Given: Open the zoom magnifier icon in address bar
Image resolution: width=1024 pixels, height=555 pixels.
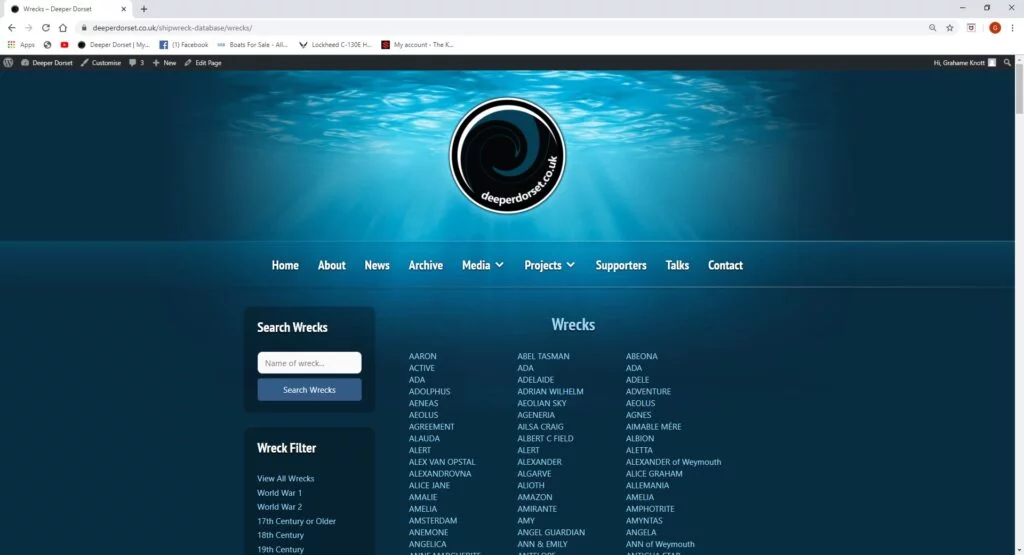Looking at the screenshot, I should [x=933, y=28].
